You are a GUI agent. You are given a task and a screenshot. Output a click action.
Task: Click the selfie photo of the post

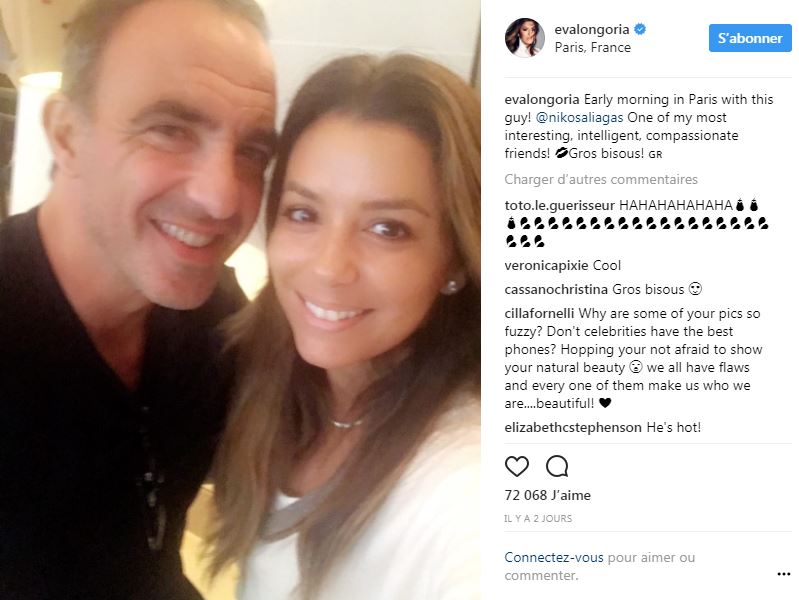pyautogui.click(x=240, y=300)
